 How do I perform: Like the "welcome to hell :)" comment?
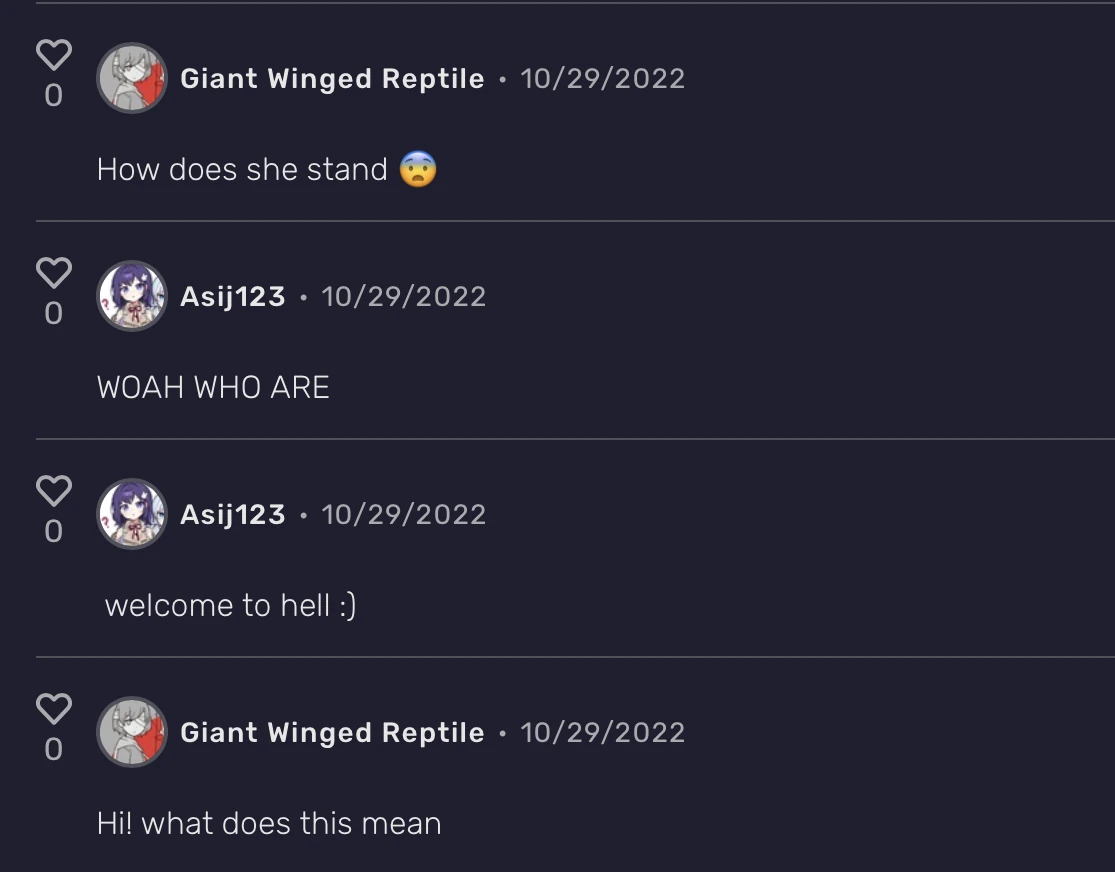pos(54,490)
